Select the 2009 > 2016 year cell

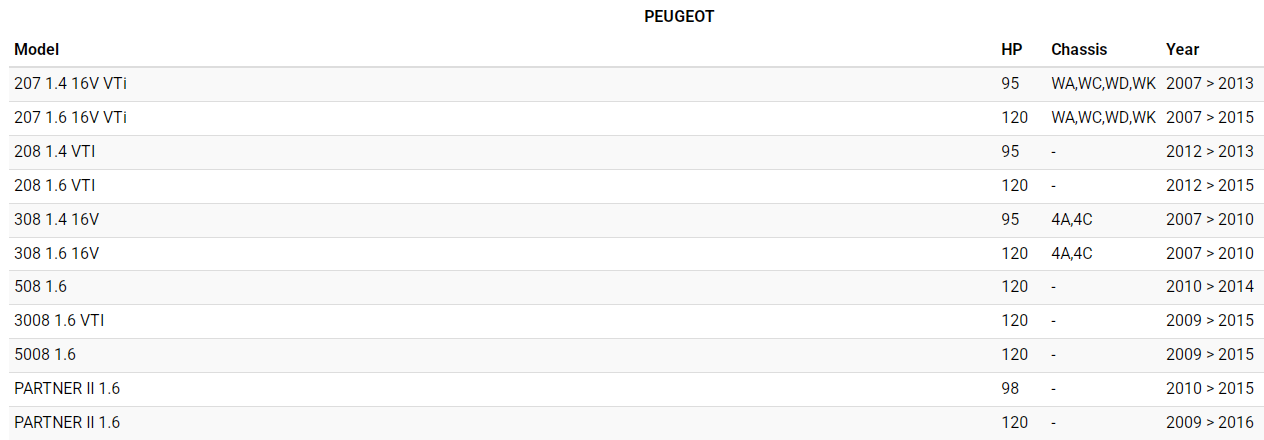(1209, 423)
